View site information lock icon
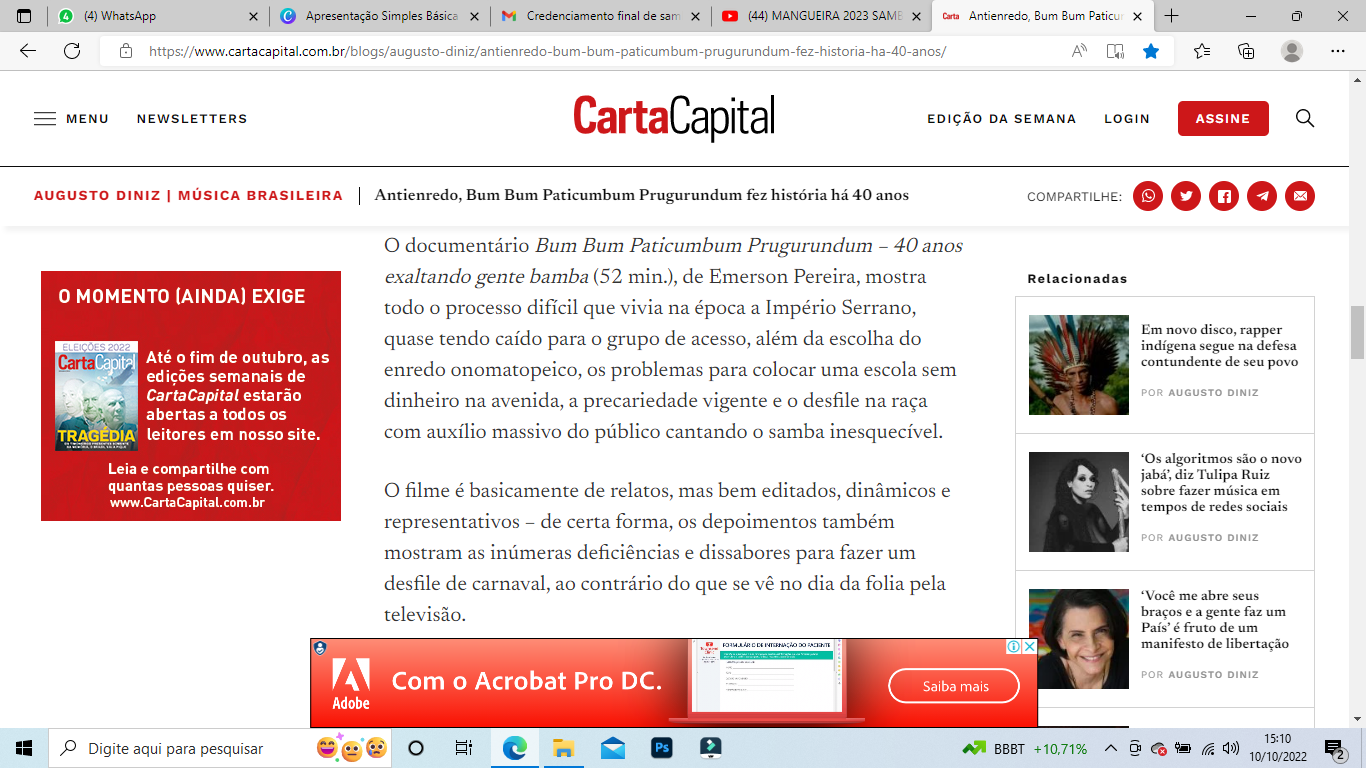The height and width of the screenshot is (768, 1366). [125, 51]
